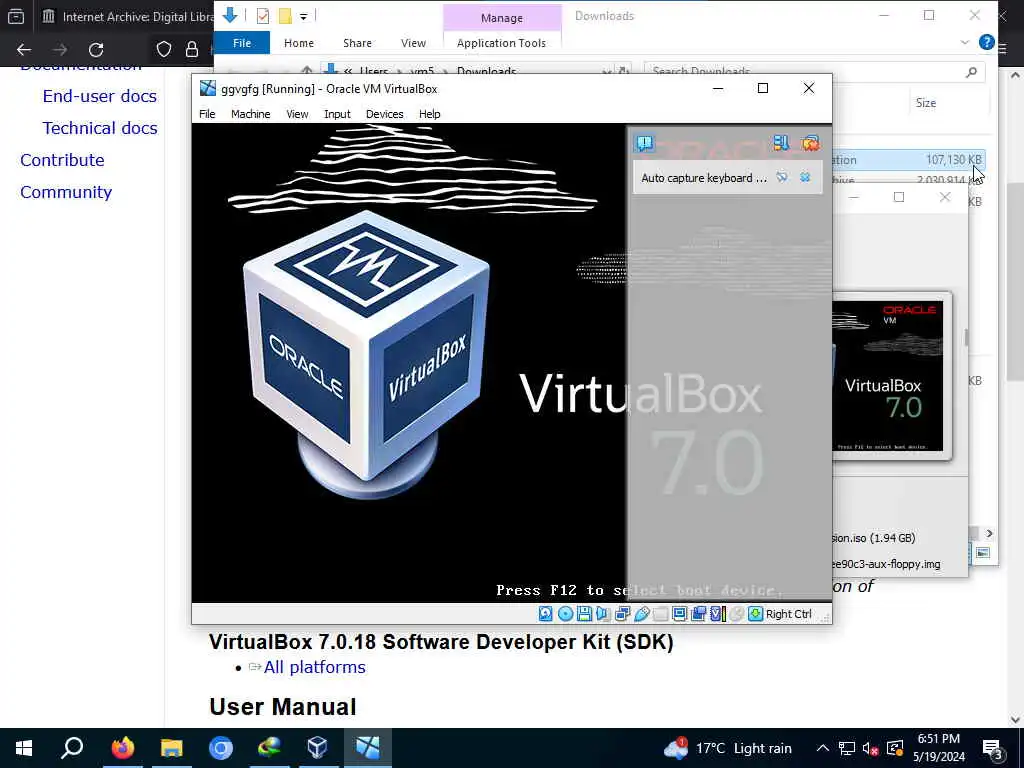Delete finished notifications in notification center
1024x768 pixels.
click(x=810, y=143)
